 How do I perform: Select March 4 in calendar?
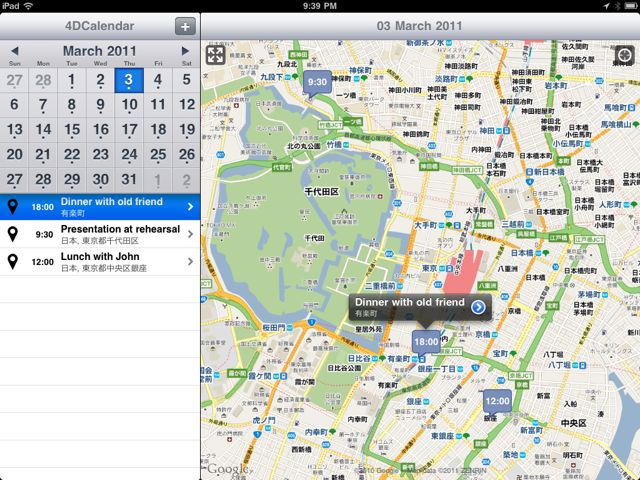click(x=158, y=80)
